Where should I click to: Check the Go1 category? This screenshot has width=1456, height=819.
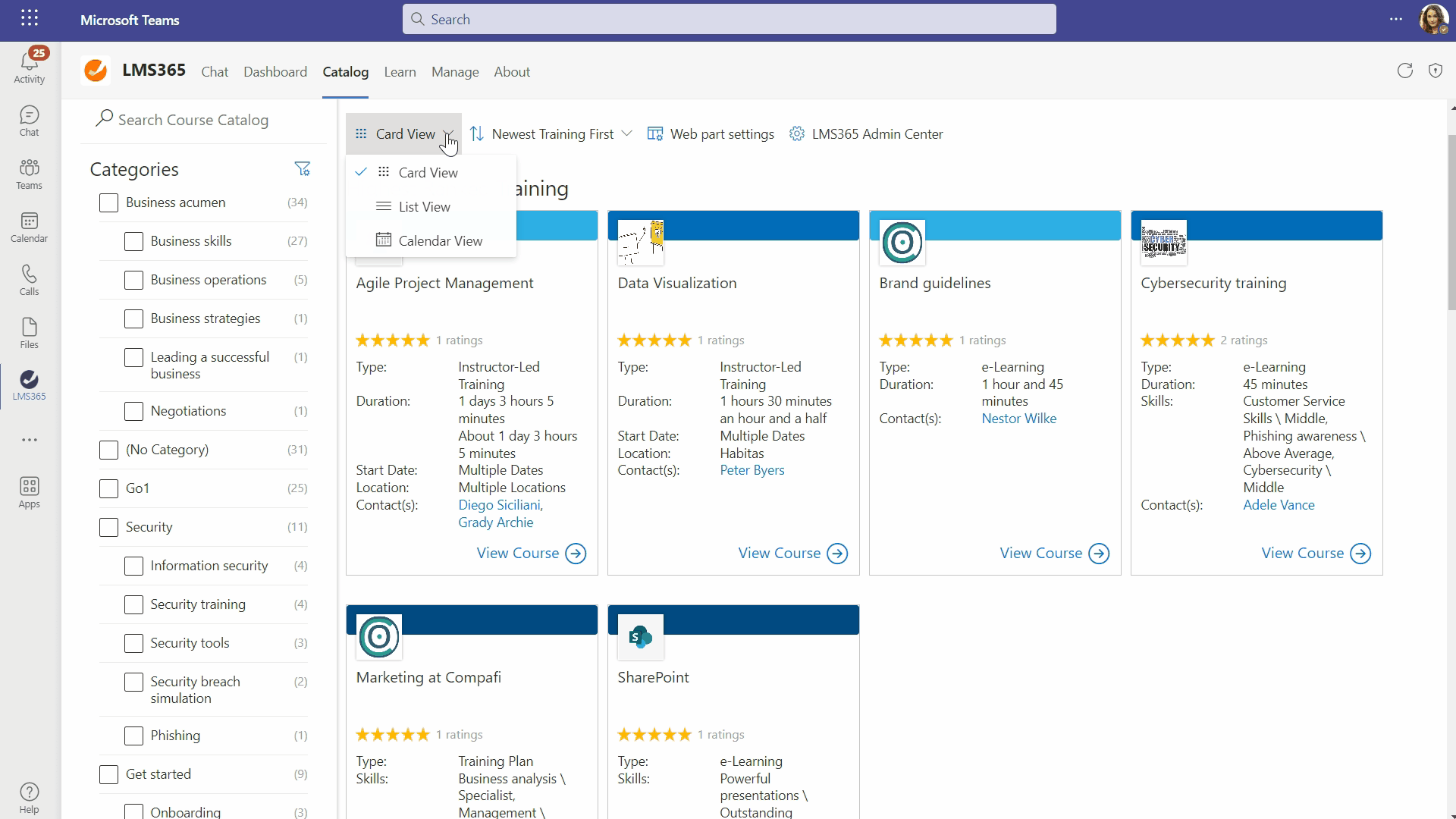108,488
